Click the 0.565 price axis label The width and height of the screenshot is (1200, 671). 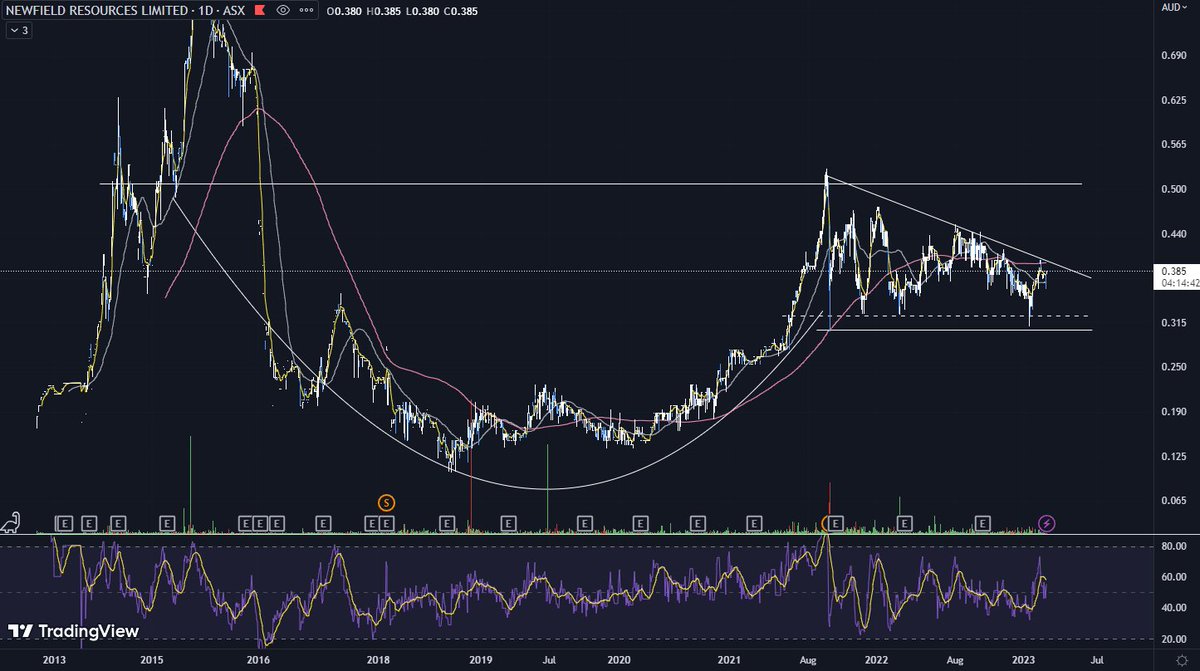pyautogui.click(x=1172, y=145)
